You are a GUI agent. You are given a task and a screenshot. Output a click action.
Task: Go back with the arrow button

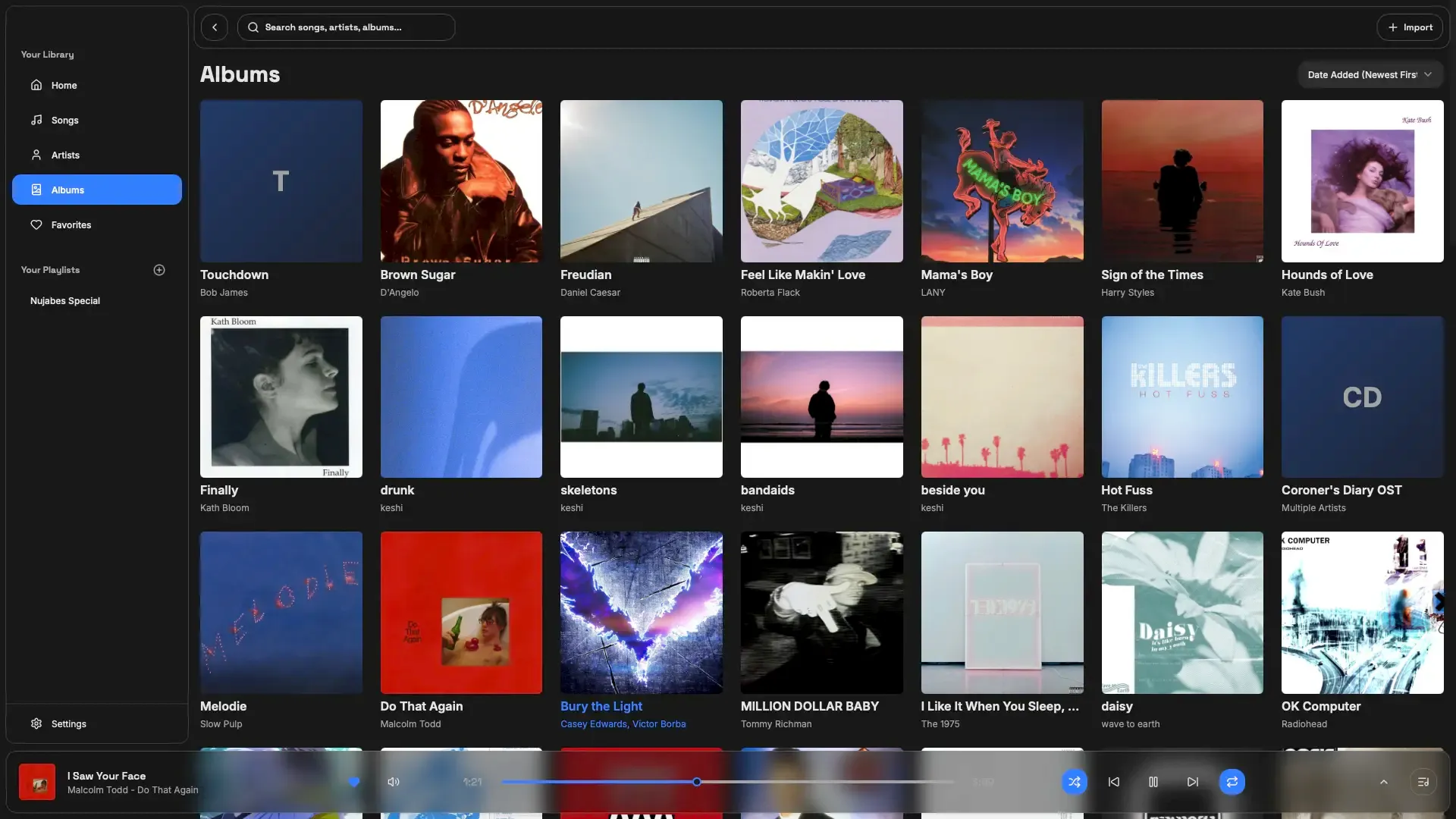[215, 27]
